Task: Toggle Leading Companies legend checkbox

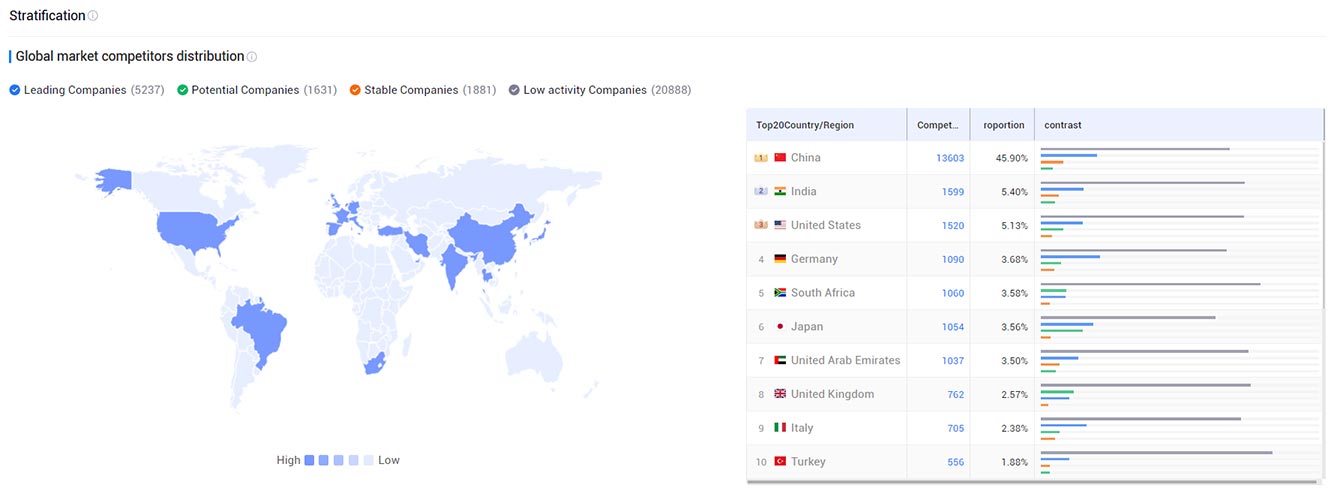Action: (15, 90)
